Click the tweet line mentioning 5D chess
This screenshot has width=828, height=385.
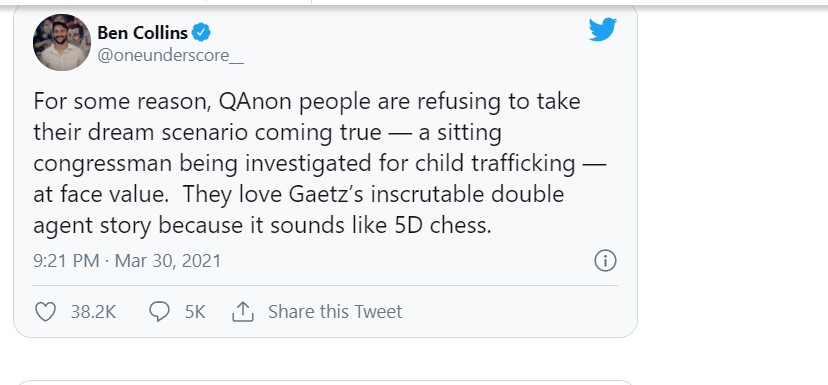[262, 226]
